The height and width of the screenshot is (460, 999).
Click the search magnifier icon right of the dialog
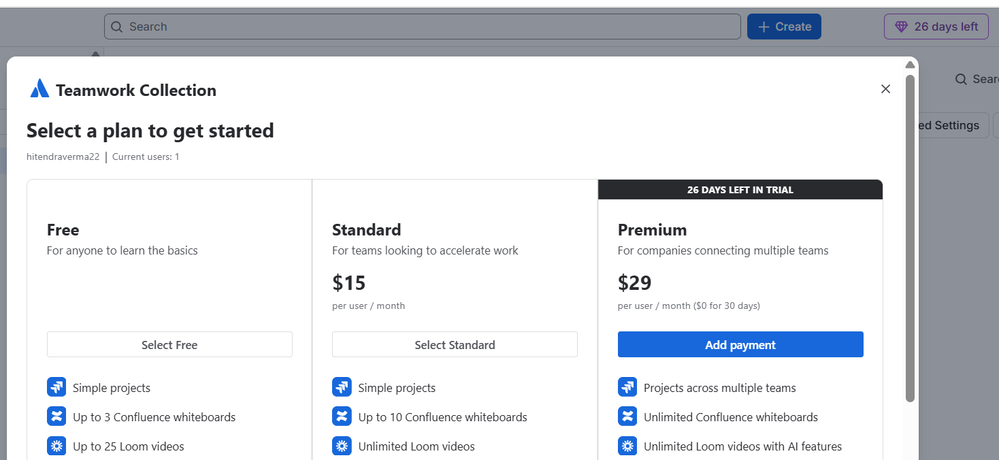[961, 79]
